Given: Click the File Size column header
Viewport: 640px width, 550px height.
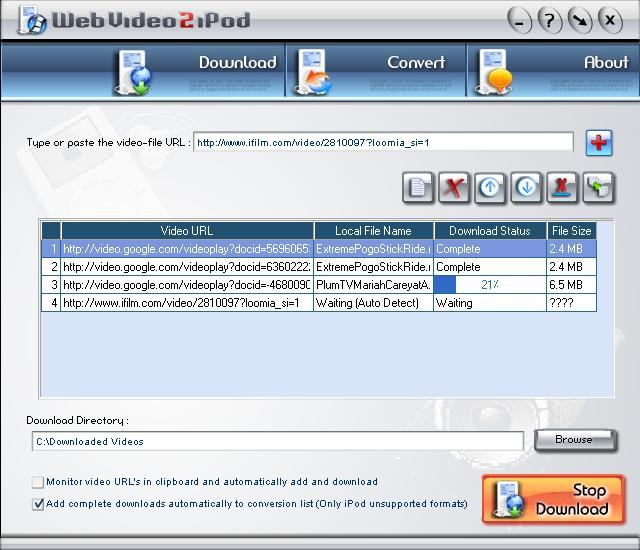Looking at the screenshot, I should click(571, 231).
